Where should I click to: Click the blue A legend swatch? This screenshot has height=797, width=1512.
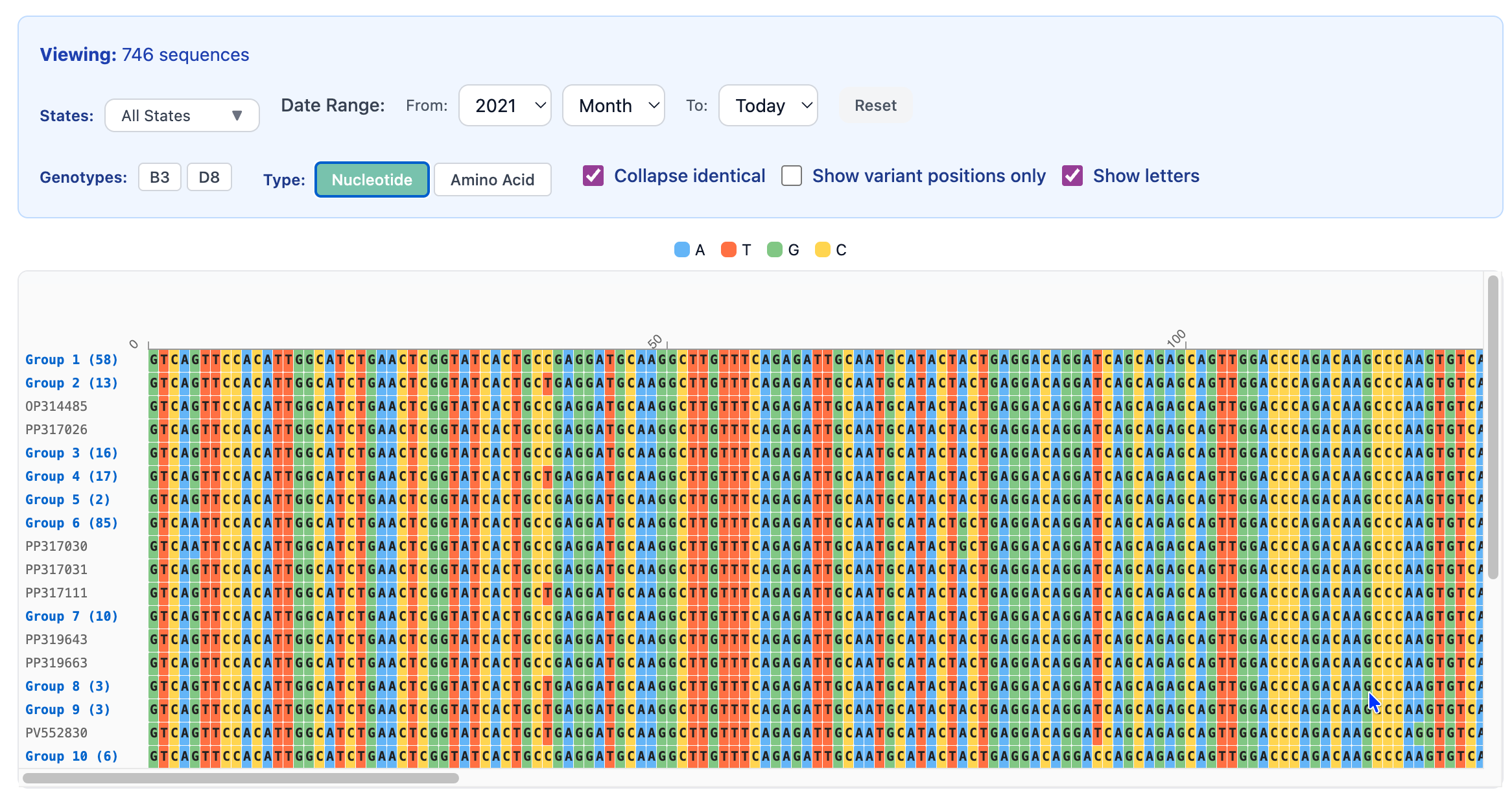click(x=682, y=249)
